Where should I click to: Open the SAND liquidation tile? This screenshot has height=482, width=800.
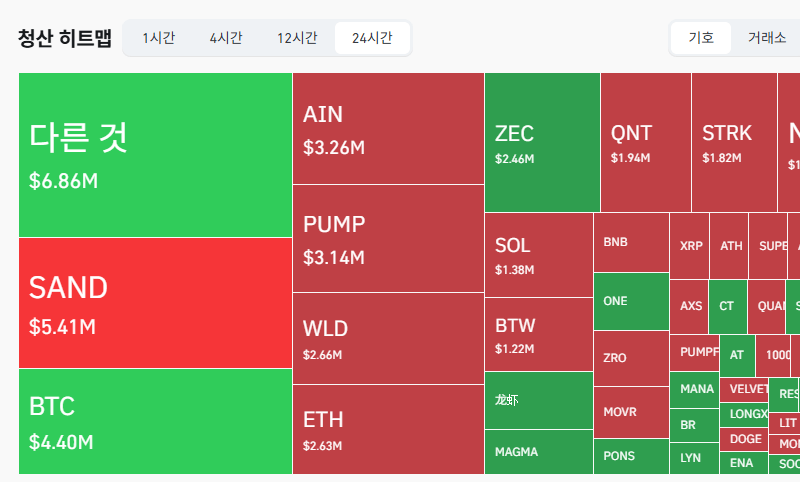[155, 303]
